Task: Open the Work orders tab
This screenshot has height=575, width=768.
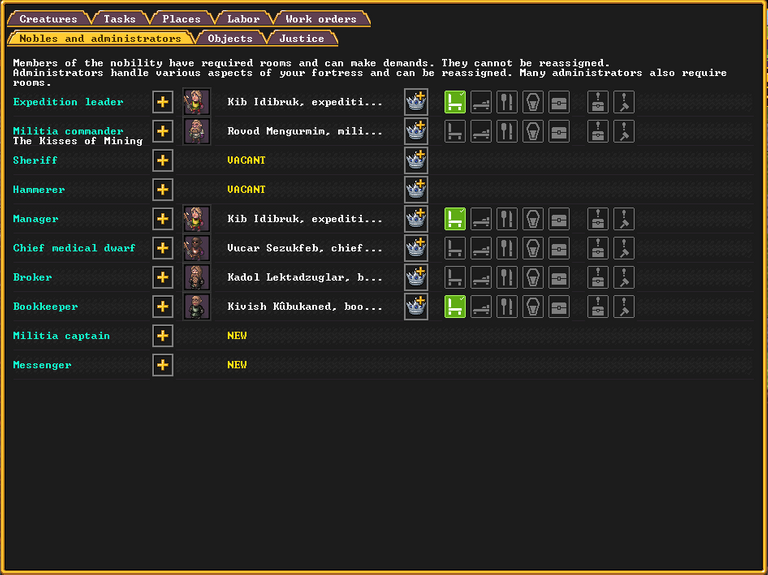Action: 321,19
